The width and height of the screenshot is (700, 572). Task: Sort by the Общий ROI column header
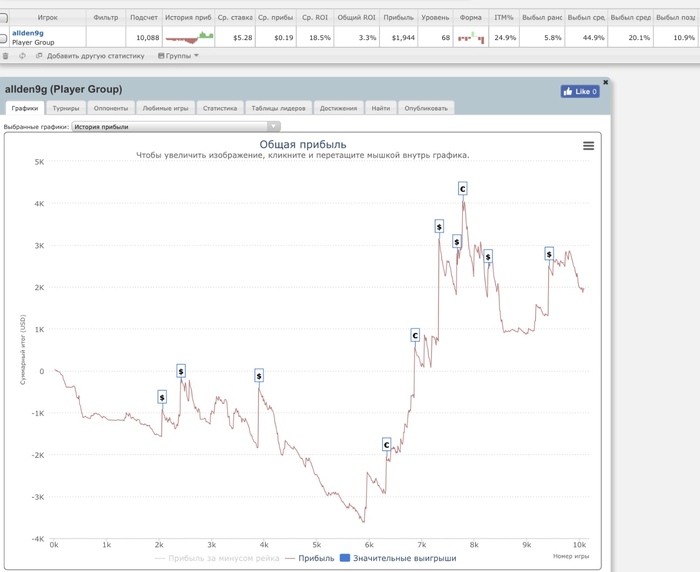tap(357, 18)
